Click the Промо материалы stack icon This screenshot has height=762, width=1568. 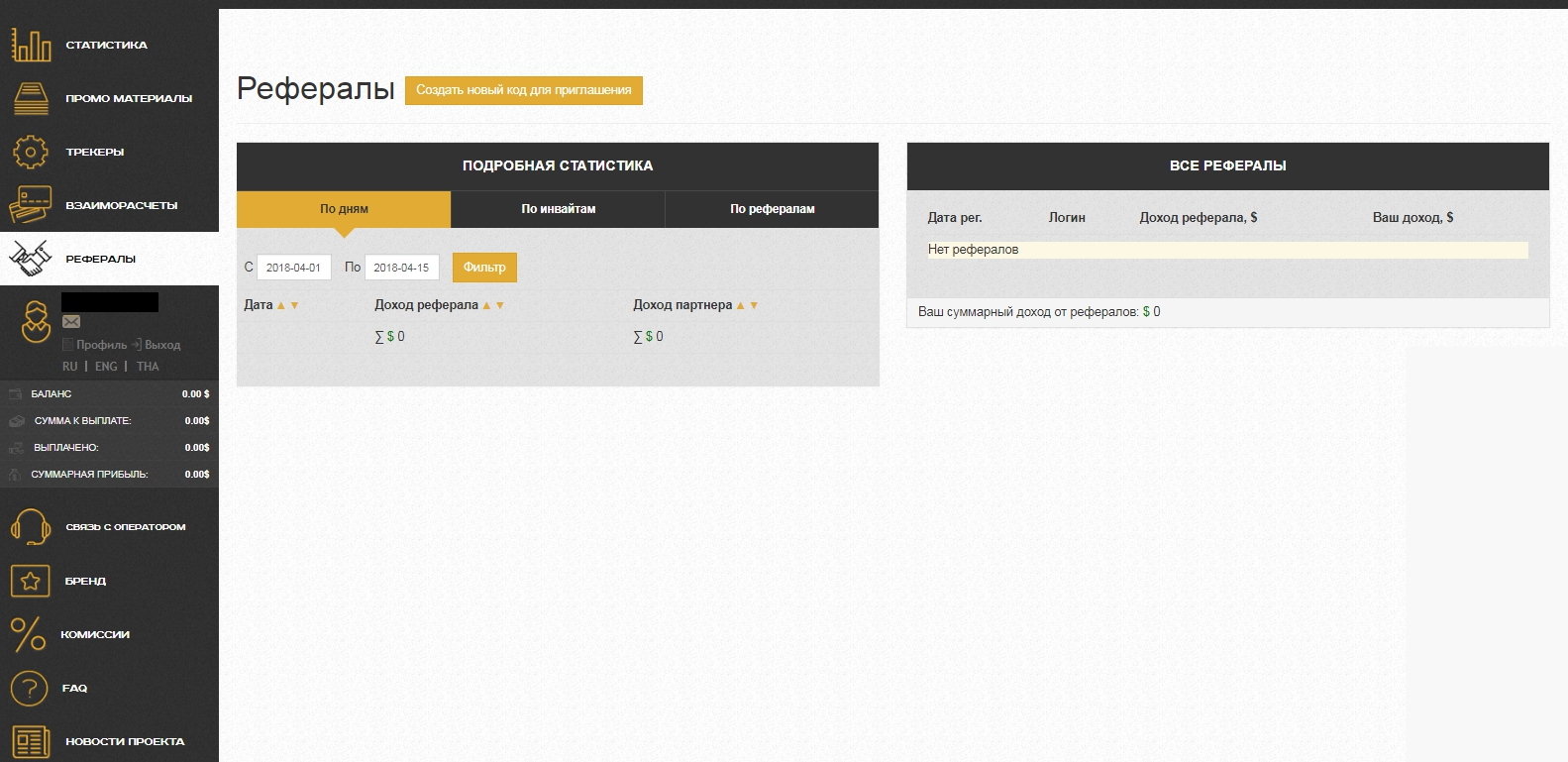(31, 98)
